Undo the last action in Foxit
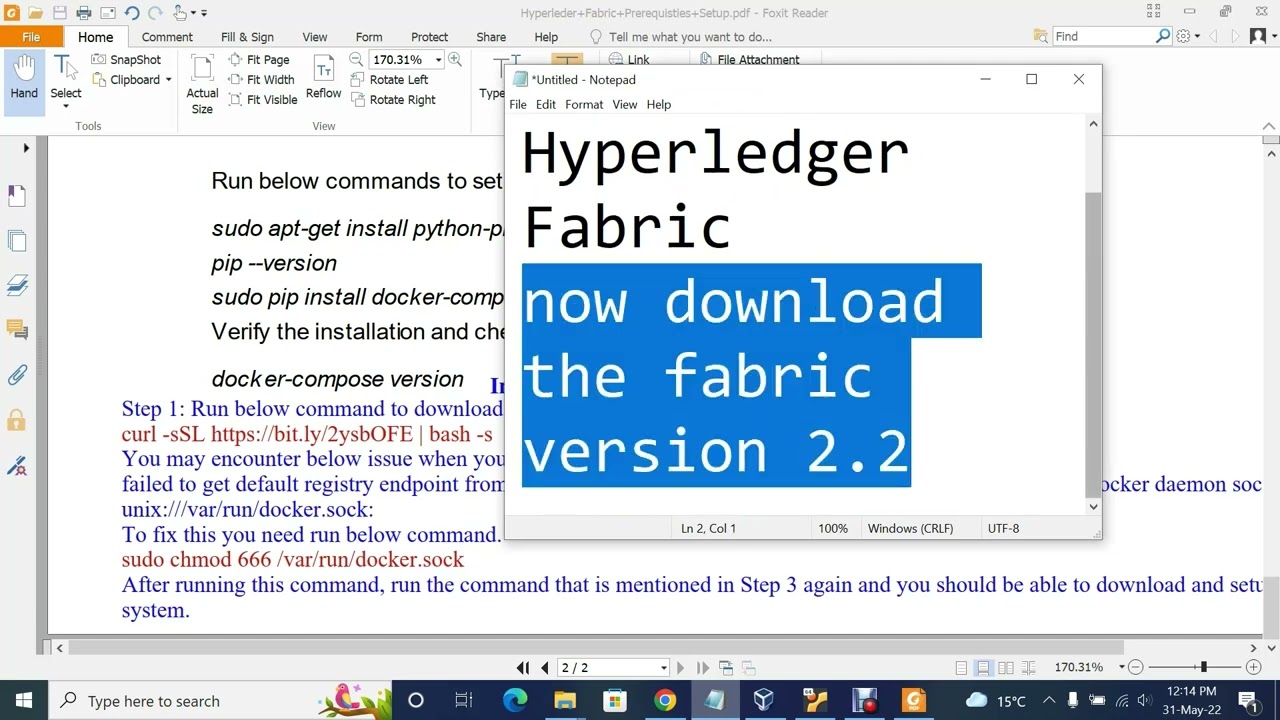The width and height of the screenshot is (1280, 720). (131, 13)
